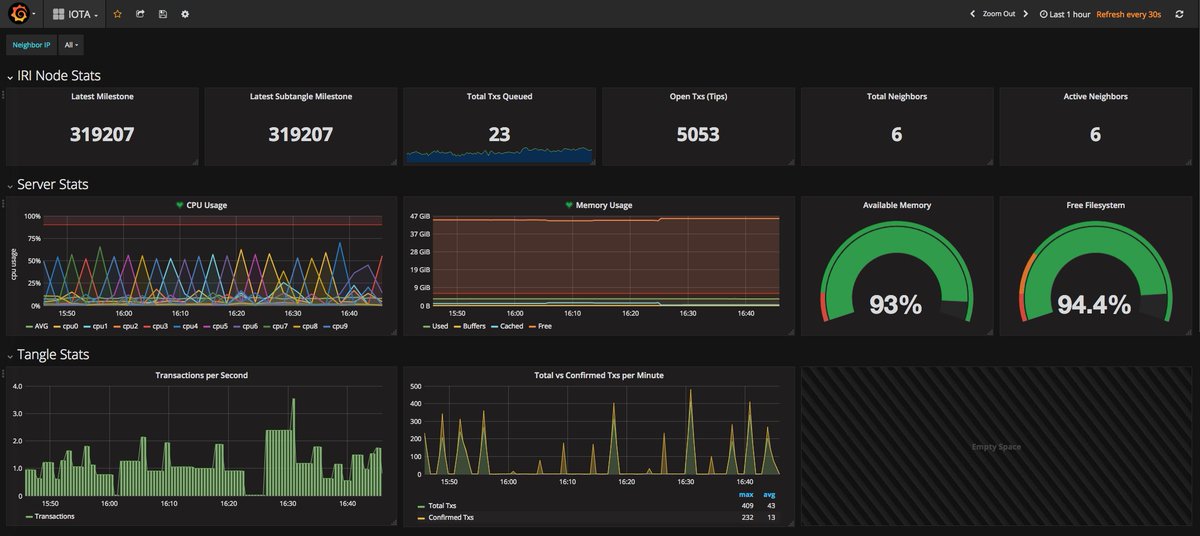The width and height of the screenshot is (1200, 536).
Task: Share the dashboard via share icon
Action: tap(140, 14)
